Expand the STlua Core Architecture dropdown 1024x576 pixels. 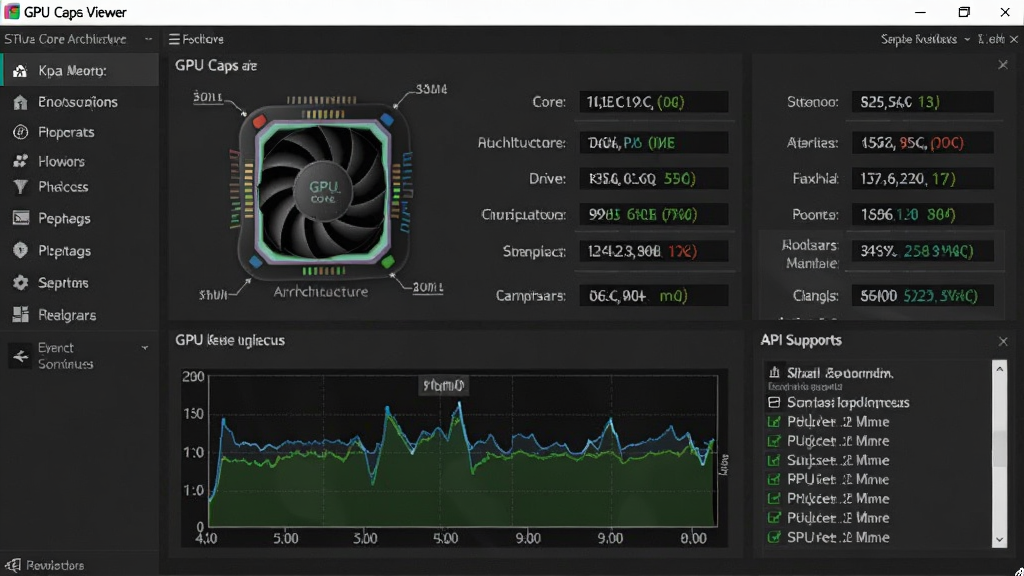[x=148, y=39]
